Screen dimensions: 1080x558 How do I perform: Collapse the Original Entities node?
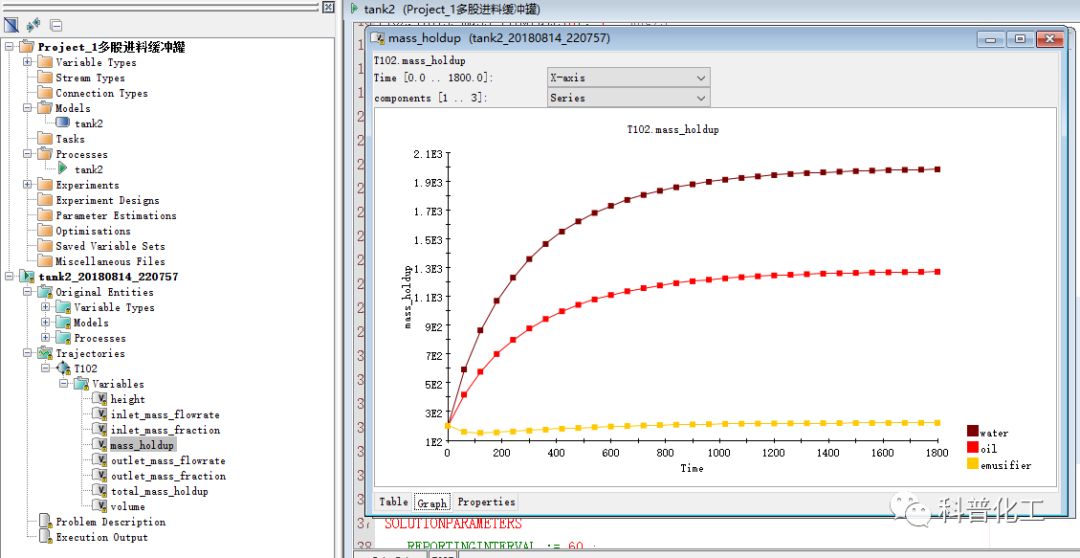pos(28,292)
